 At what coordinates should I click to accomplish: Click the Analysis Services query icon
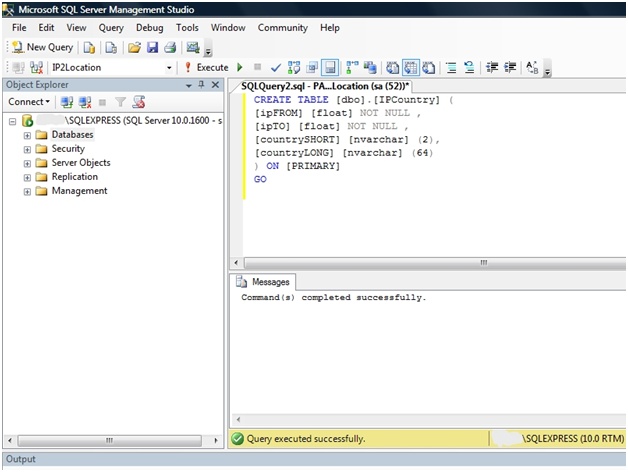pos(111,48)
